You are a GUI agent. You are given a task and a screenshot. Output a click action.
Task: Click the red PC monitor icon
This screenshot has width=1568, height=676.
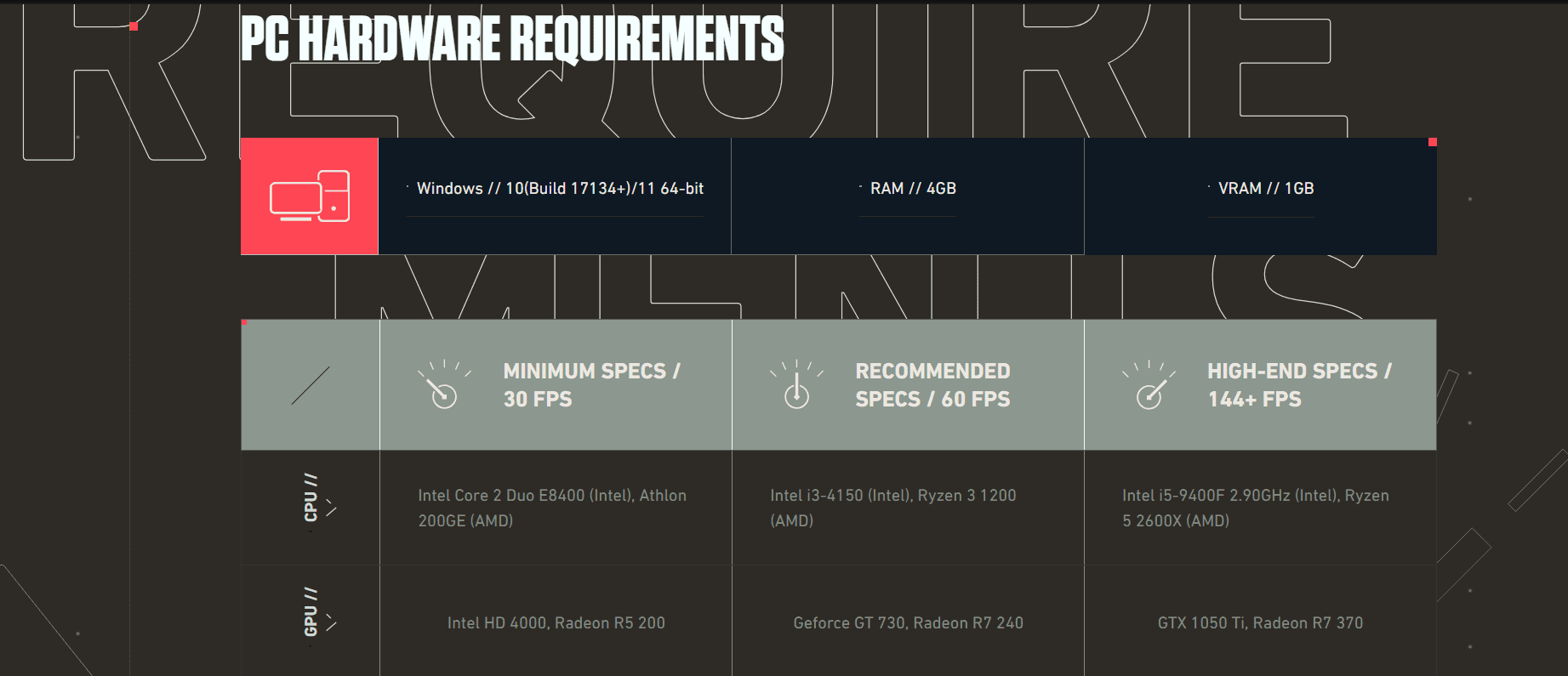pos(310,196)
